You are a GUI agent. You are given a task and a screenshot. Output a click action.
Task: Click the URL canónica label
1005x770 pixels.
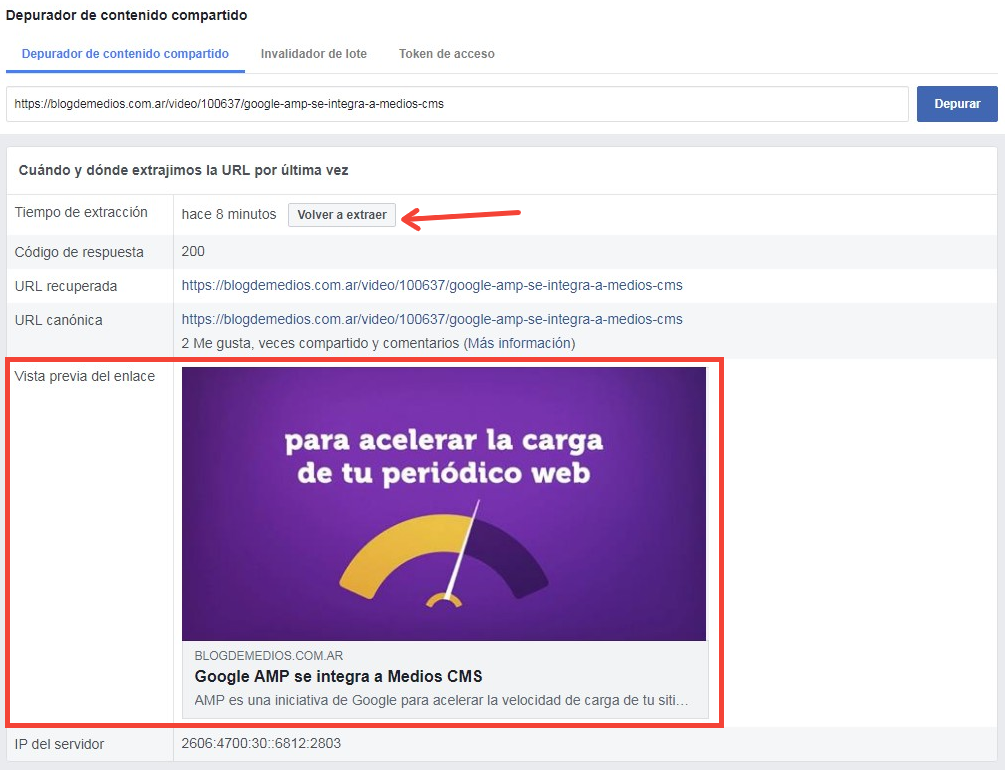pos(58,320)
